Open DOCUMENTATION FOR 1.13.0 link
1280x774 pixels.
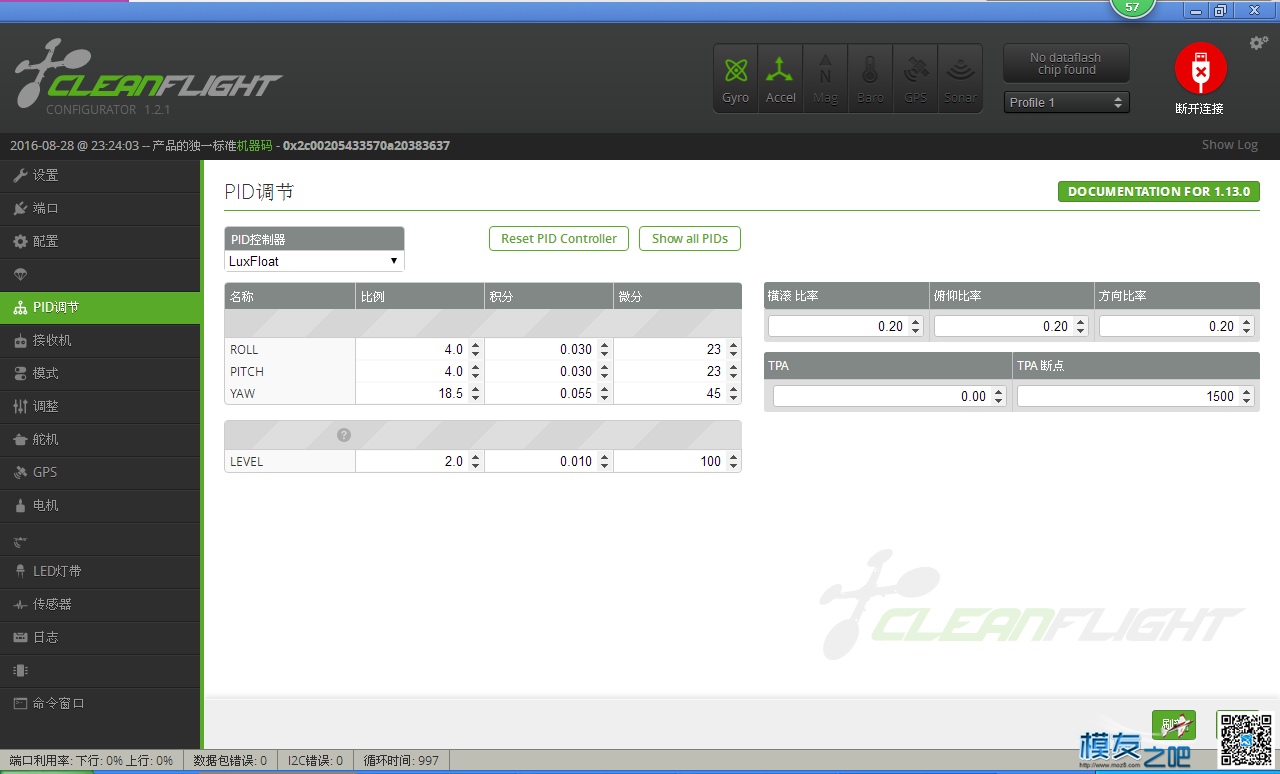click(1158, 191)
